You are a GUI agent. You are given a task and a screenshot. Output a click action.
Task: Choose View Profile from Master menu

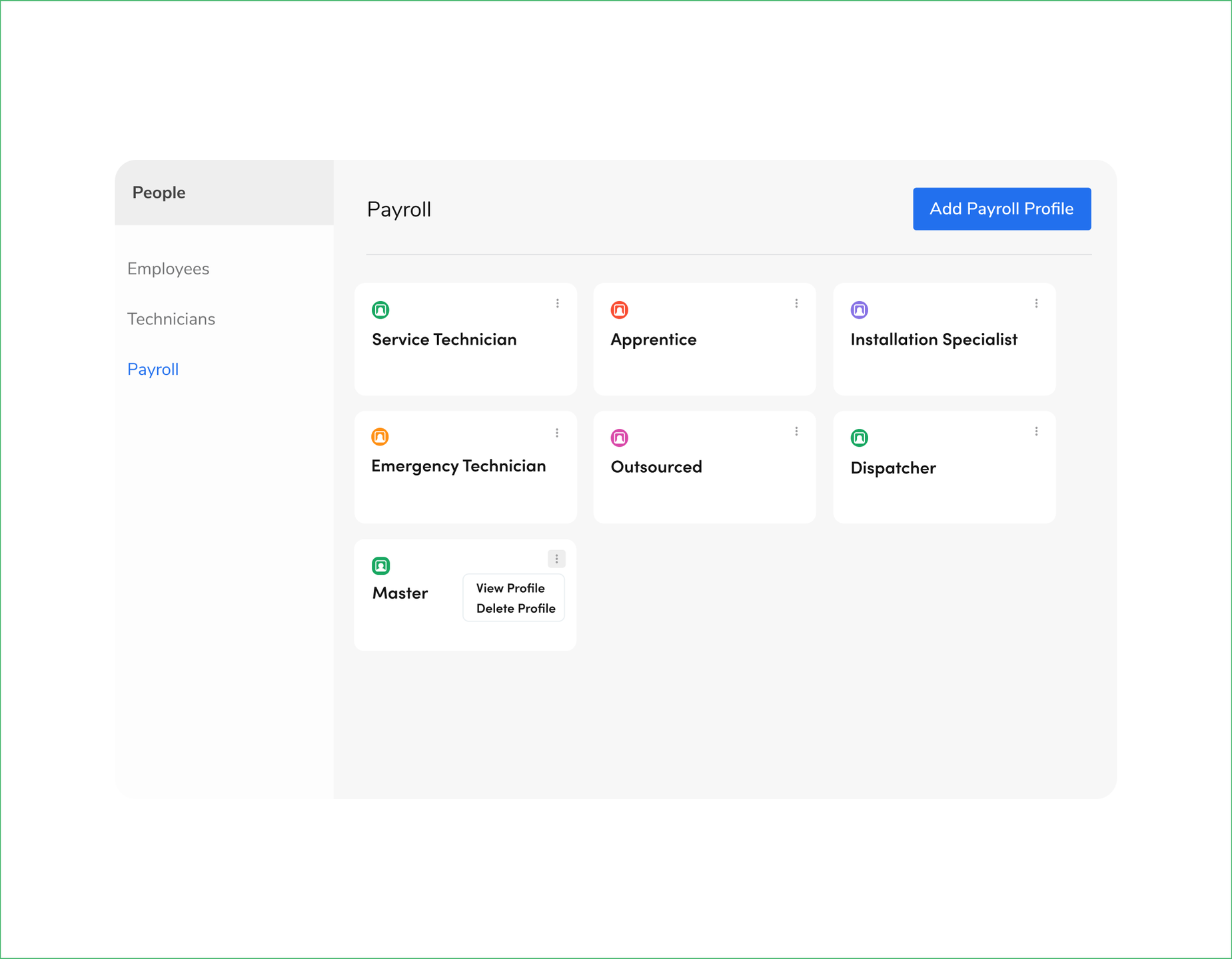coord(510,588)
